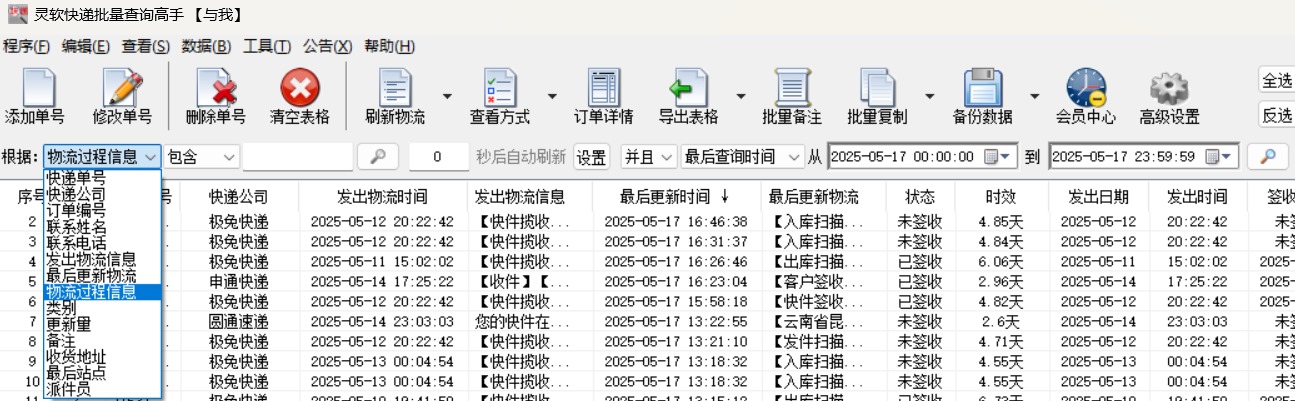Click the 批量备注 scroll icon

point(792,87)
